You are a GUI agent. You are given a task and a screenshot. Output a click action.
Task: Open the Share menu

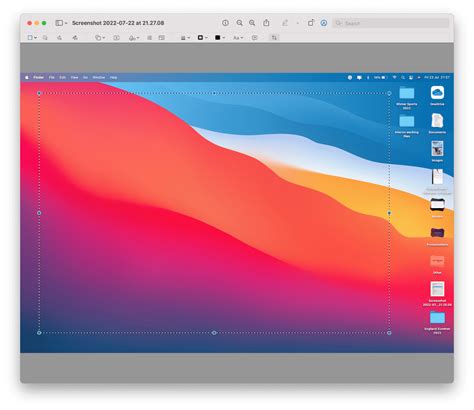click(266, 23)
